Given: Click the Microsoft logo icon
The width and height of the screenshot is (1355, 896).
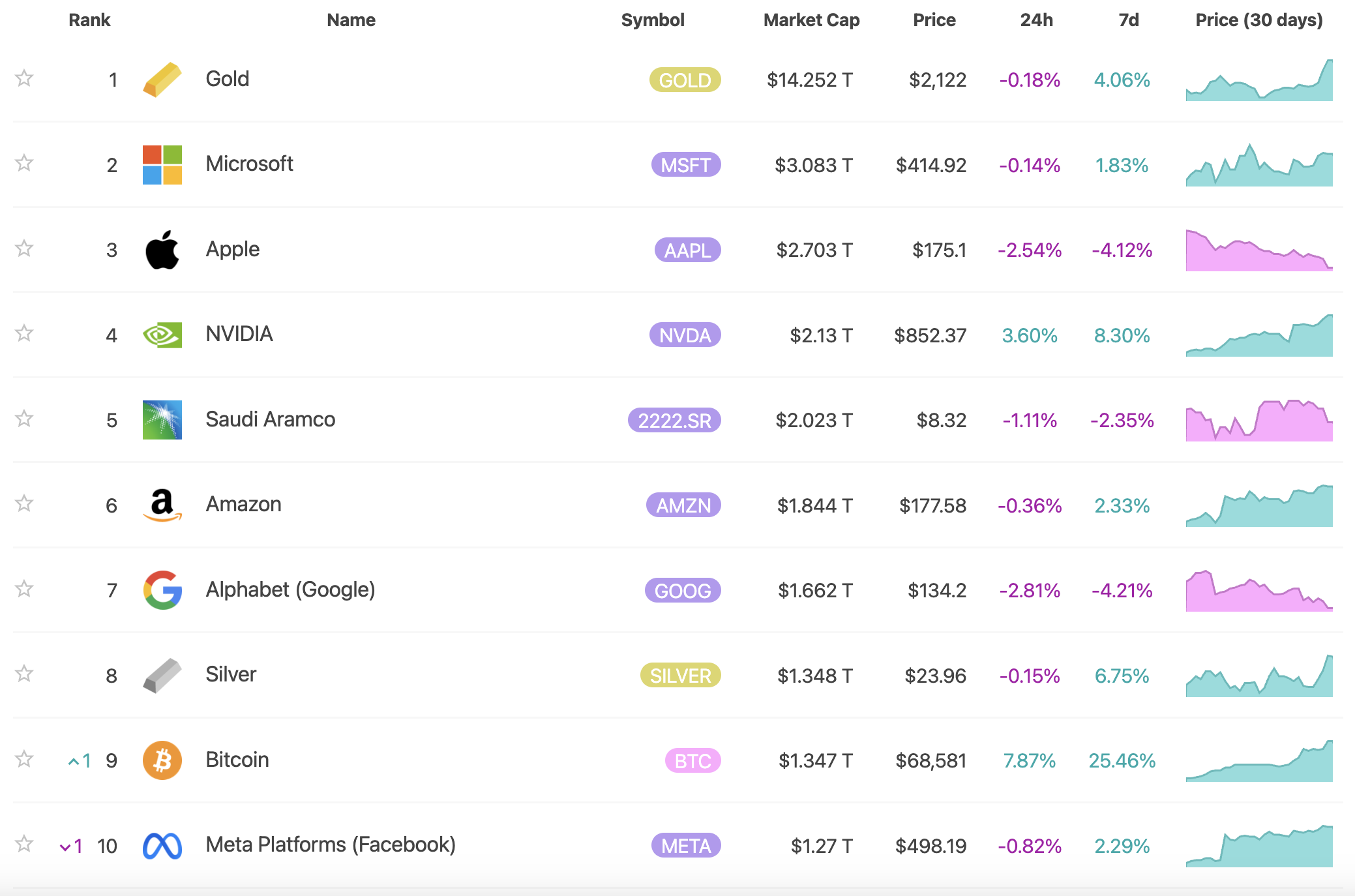Looking at the screenshot, I should pyautogui.click(x=162, y=164).
